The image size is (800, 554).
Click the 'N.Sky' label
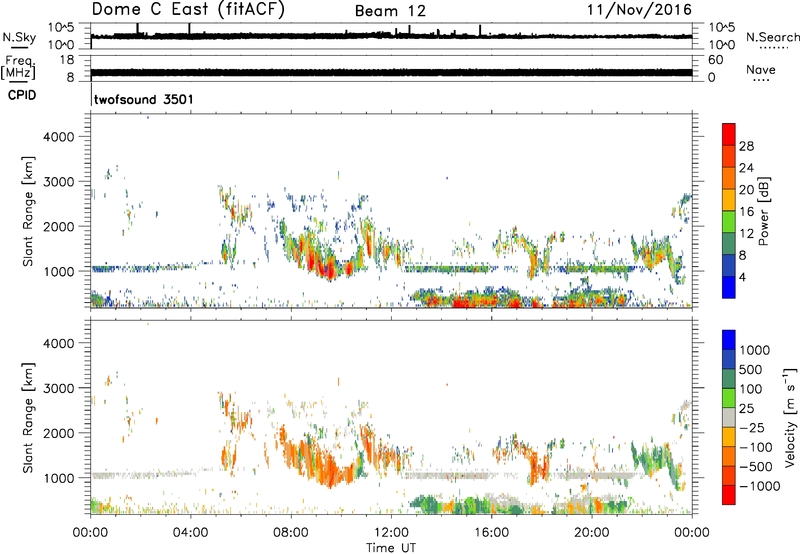tap(19, 37)
